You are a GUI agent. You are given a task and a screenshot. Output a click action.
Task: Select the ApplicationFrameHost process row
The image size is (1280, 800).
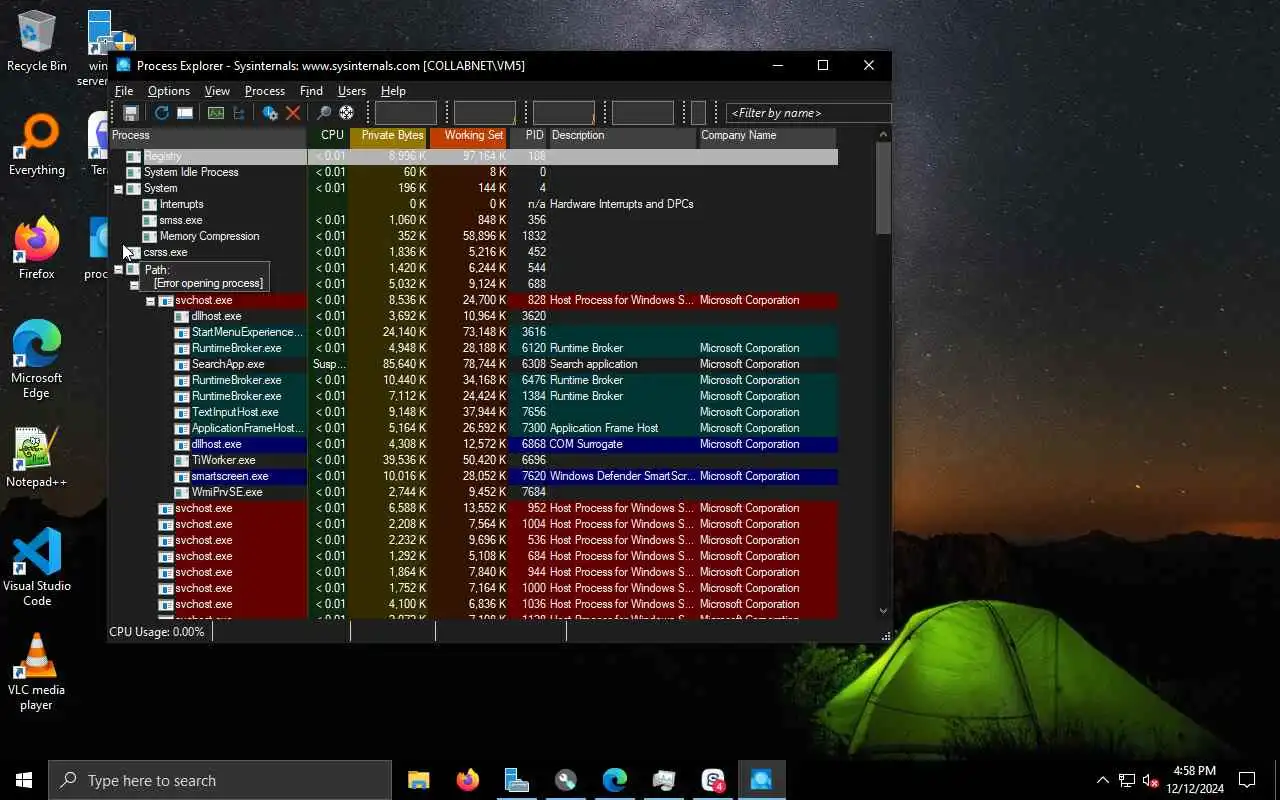click(x=473, y=428)
